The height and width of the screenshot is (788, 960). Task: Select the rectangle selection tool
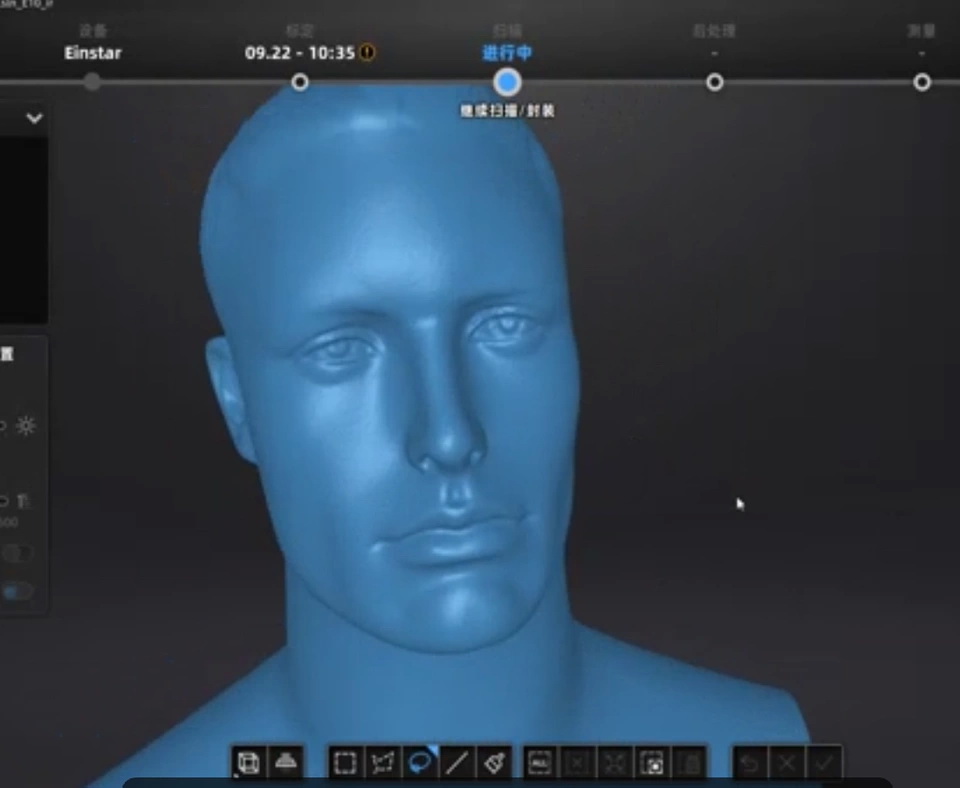pos(345,763)
